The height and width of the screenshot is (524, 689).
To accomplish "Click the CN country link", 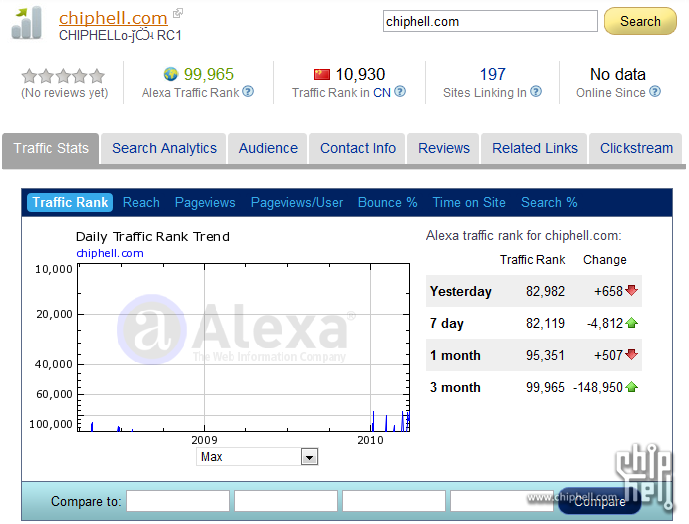I will click(x=381, y=93).
